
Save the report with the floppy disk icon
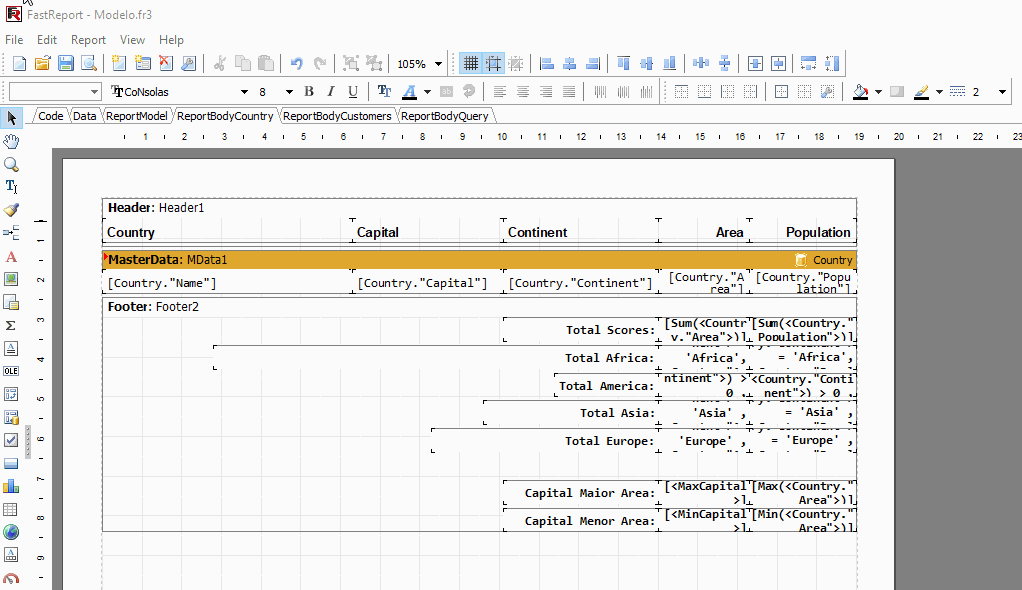(65, 63)
